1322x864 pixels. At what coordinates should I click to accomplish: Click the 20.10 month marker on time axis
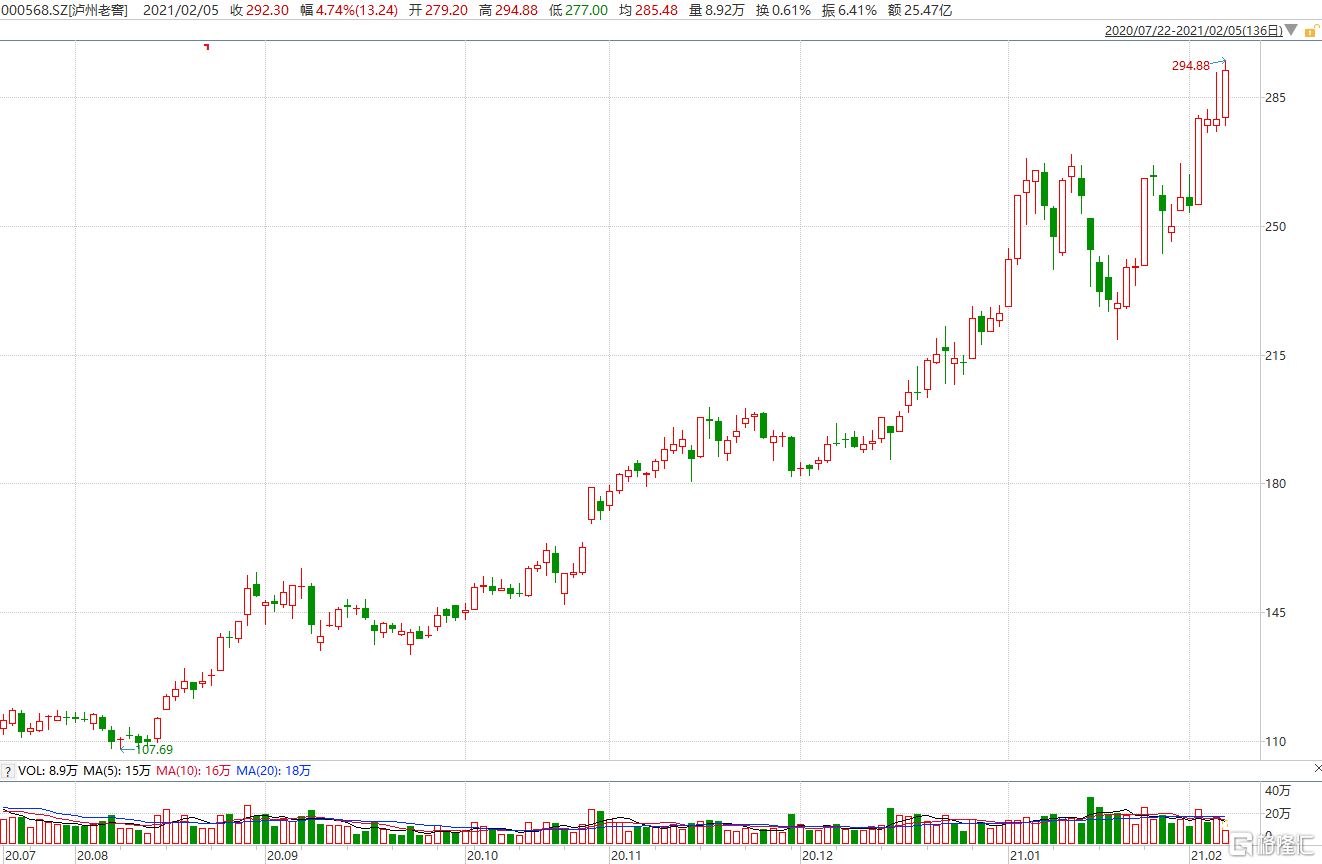click(483, 856)
